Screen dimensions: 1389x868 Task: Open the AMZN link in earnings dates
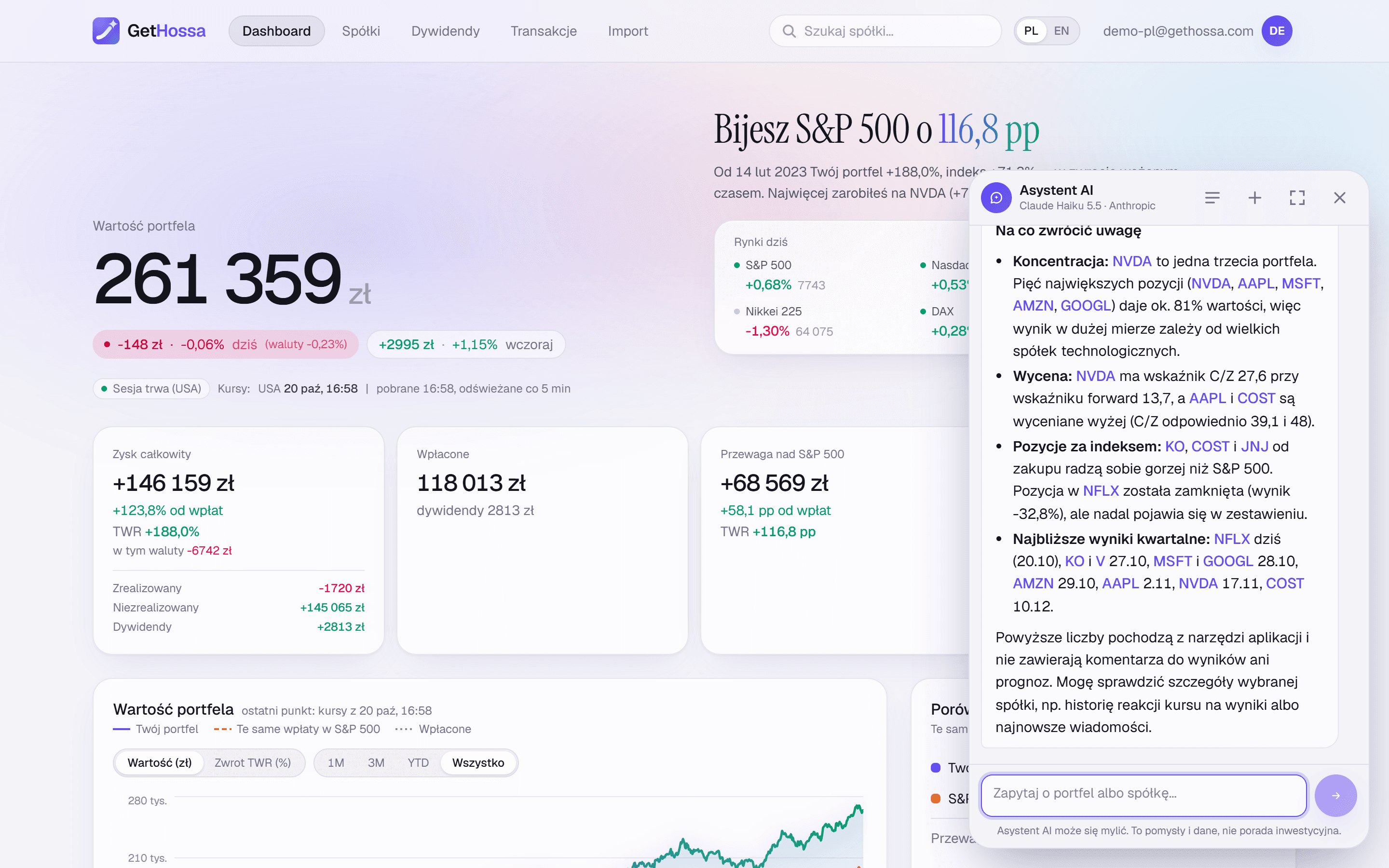1033,583
